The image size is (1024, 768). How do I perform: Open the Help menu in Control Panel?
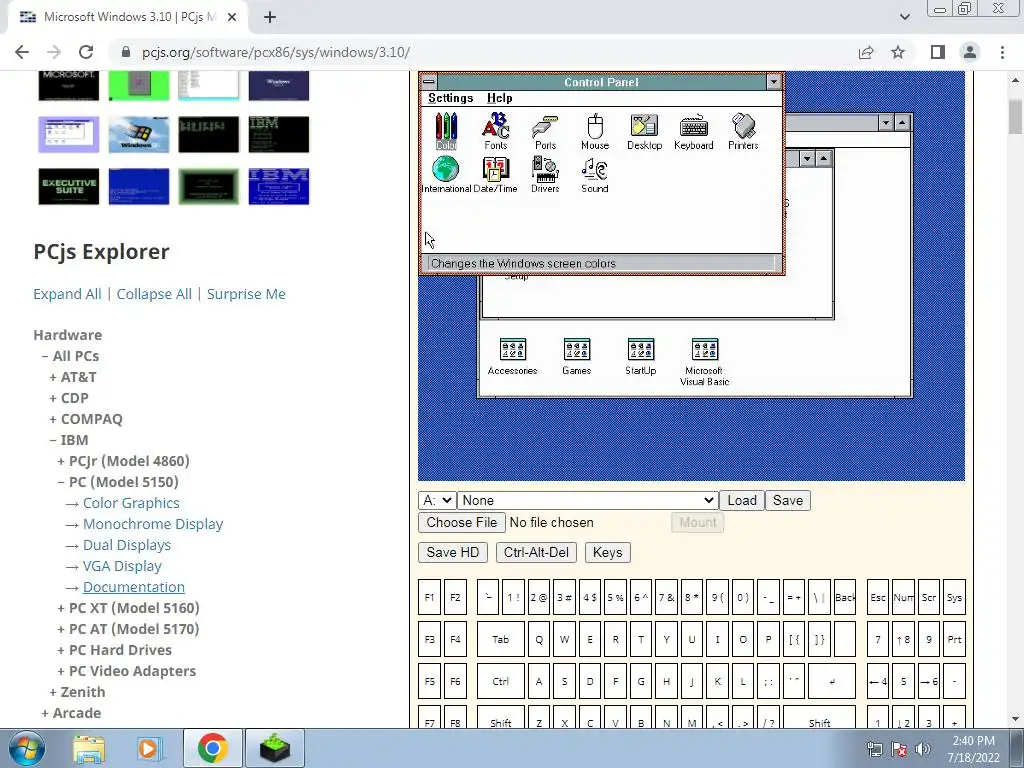point(500,98)
